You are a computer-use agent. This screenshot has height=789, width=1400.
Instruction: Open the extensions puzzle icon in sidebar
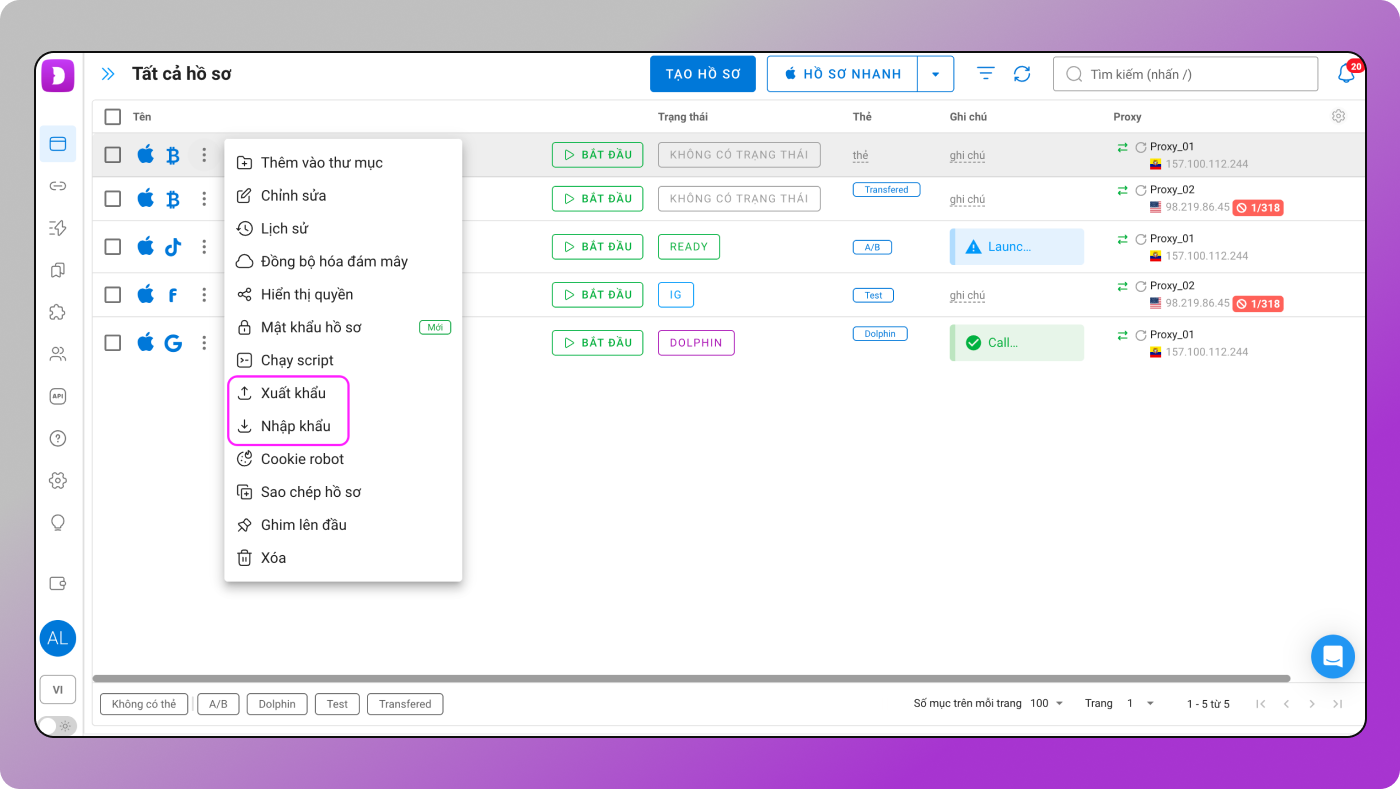tap(58, 312)
